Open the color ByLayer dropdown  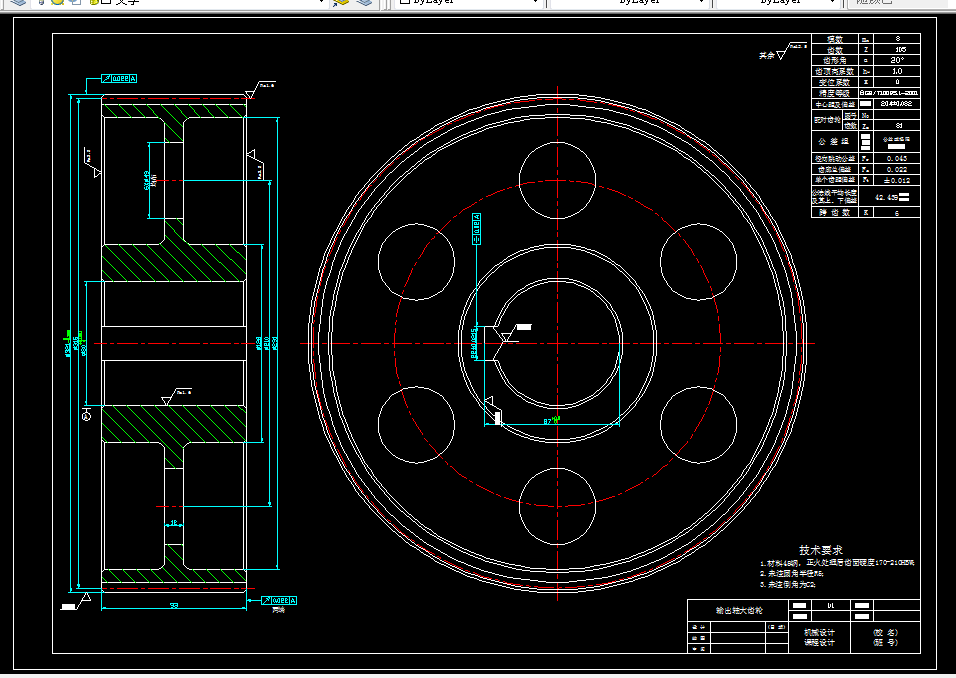pos(469,2)
